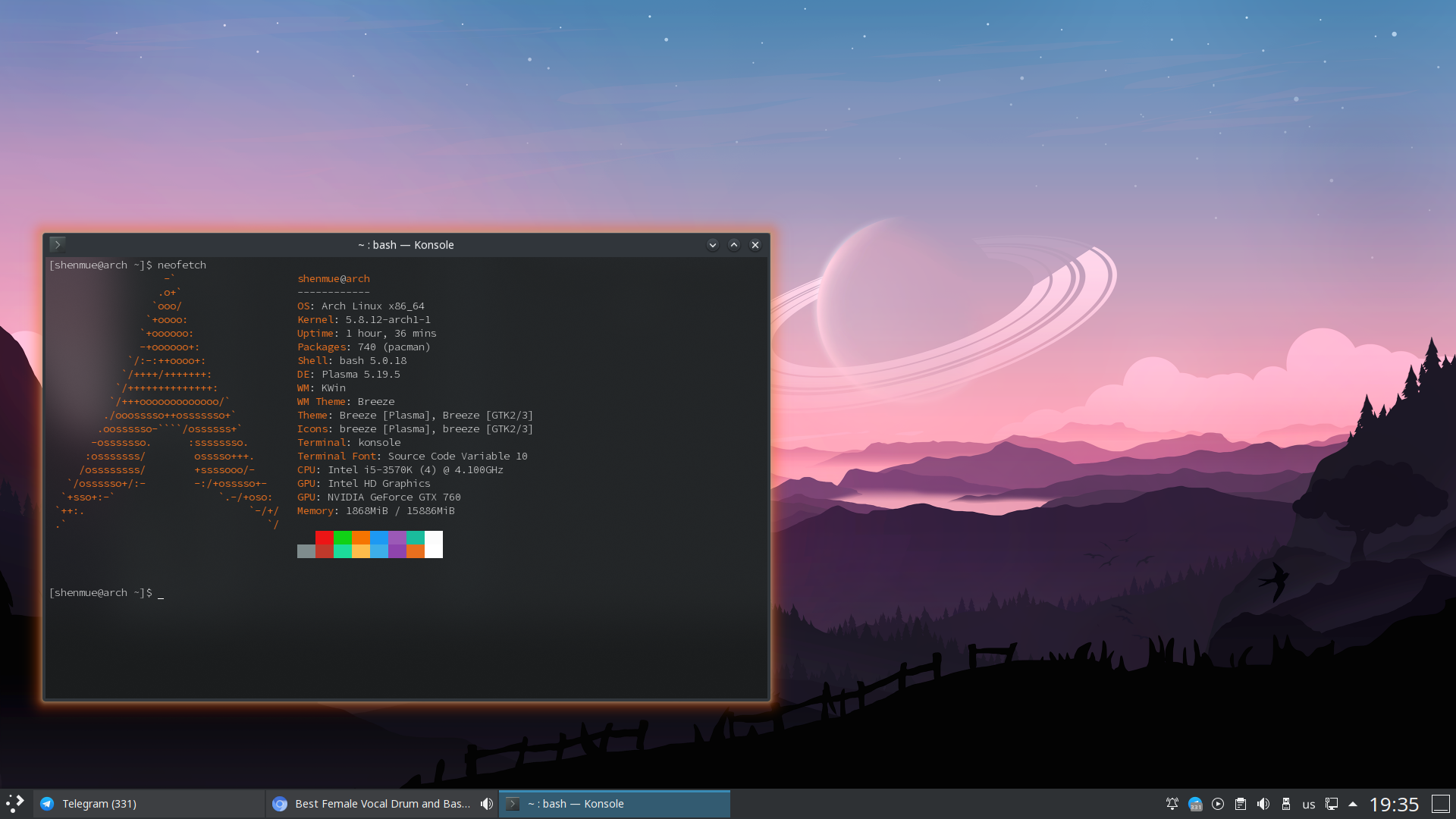
Task: Click the 'CPU: Intel i5-3570K' line
Action: 400,470
